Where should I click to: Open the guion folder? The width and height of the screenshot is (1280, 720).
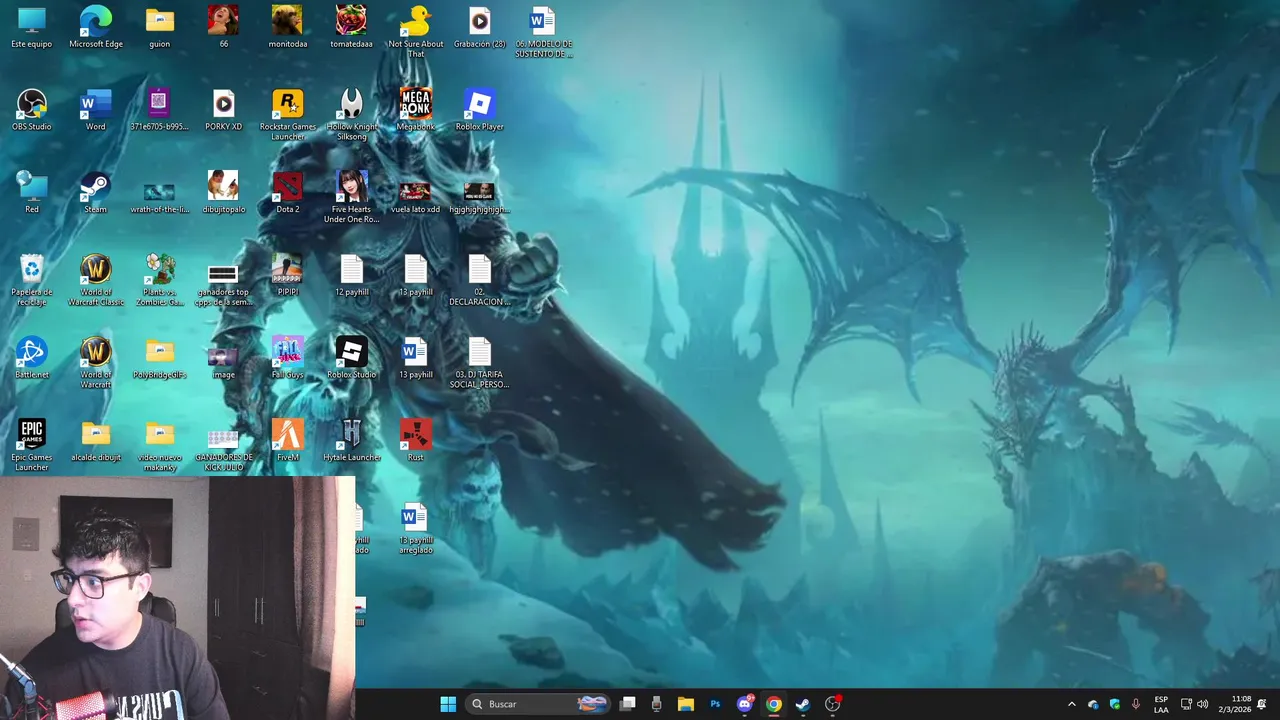click(x=159, y=27)
